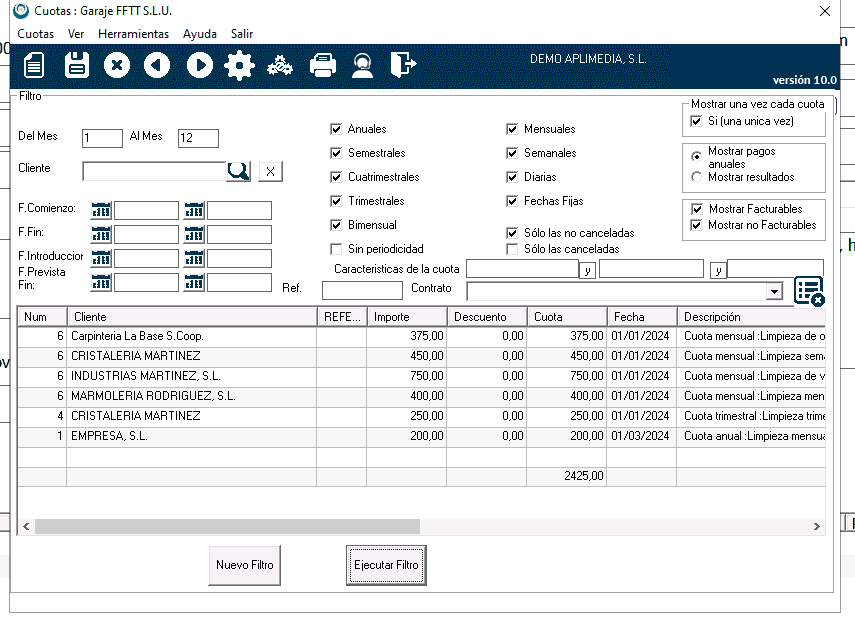Select Mostrar resultados radio button

tap(697, 177)
